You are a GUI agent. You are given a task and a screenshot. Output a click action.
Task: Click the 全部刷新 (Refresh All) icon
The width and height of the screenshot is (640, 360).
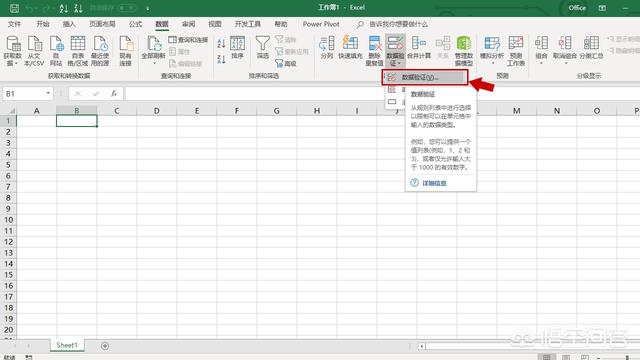[x=153, y=44]
